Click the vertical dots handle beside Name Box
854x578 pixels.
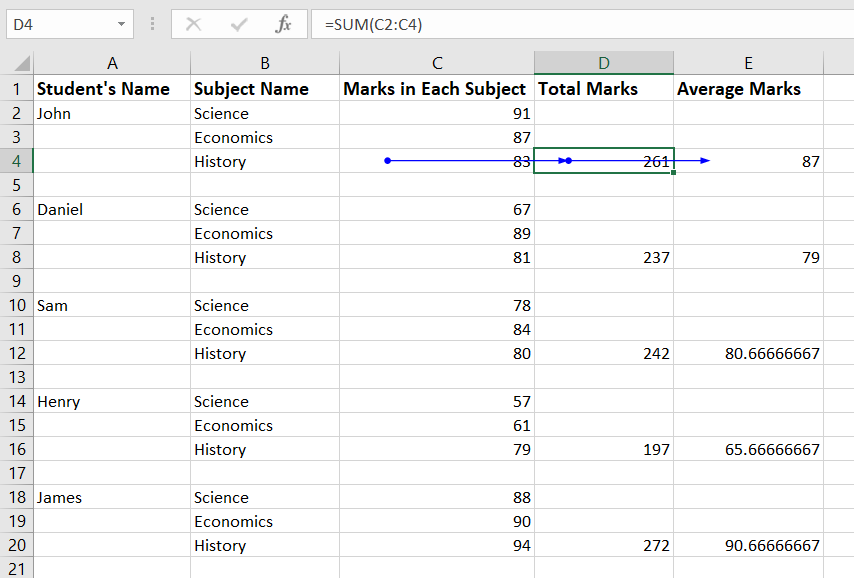152,24
